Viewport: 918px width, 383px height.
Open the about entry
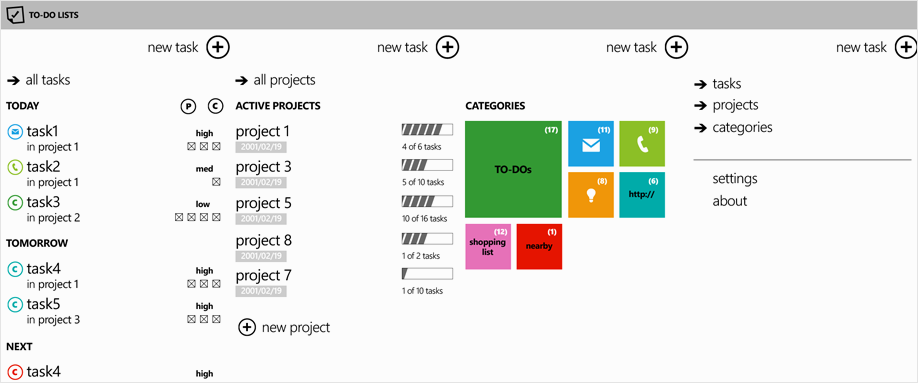pos(729,201)
